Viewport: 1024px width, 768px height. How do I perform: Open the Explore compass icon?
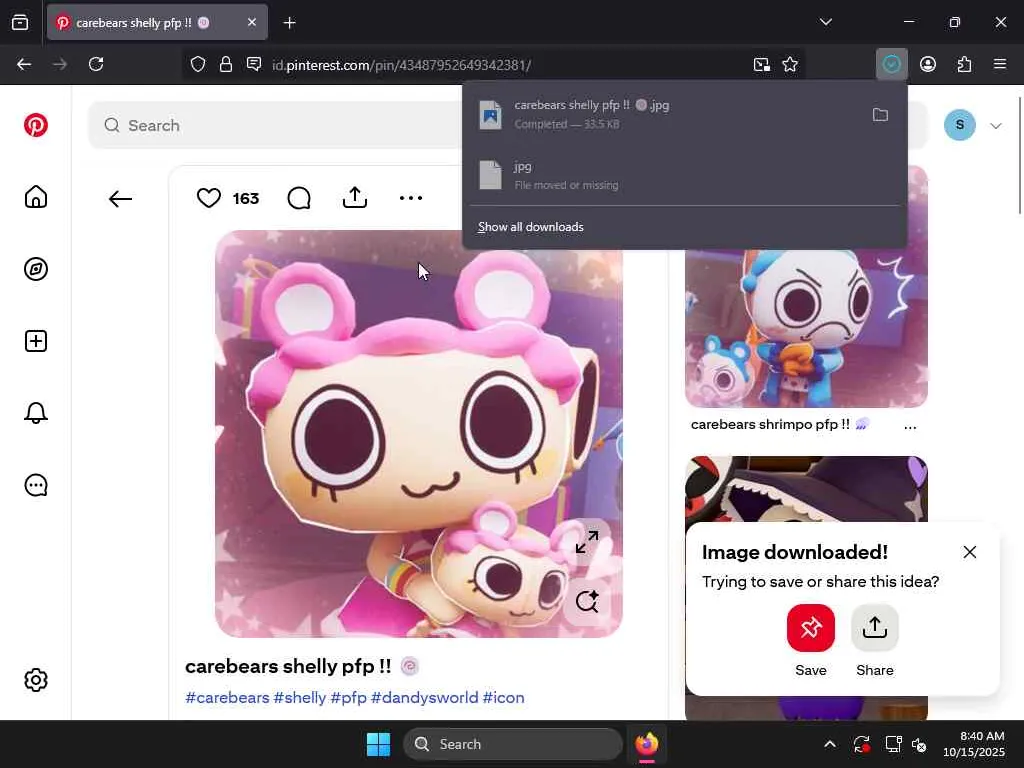(x=36, y=269)
